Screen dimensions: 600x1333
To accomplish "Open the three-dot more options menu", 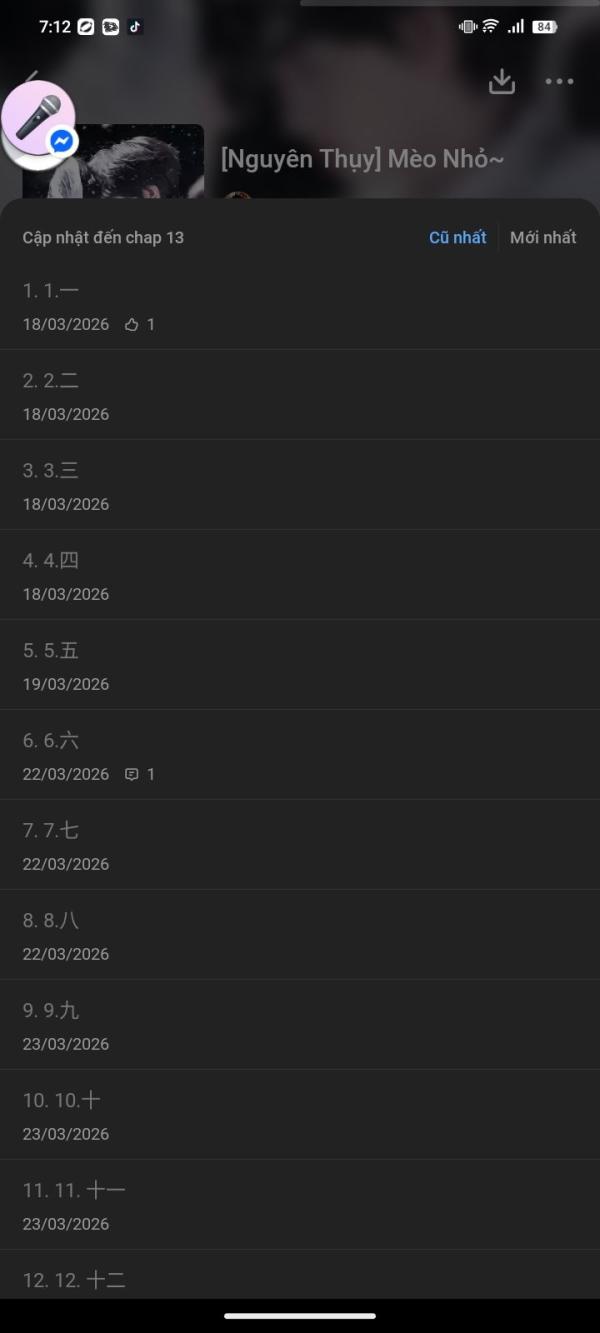I will click(x=559, y=82).
